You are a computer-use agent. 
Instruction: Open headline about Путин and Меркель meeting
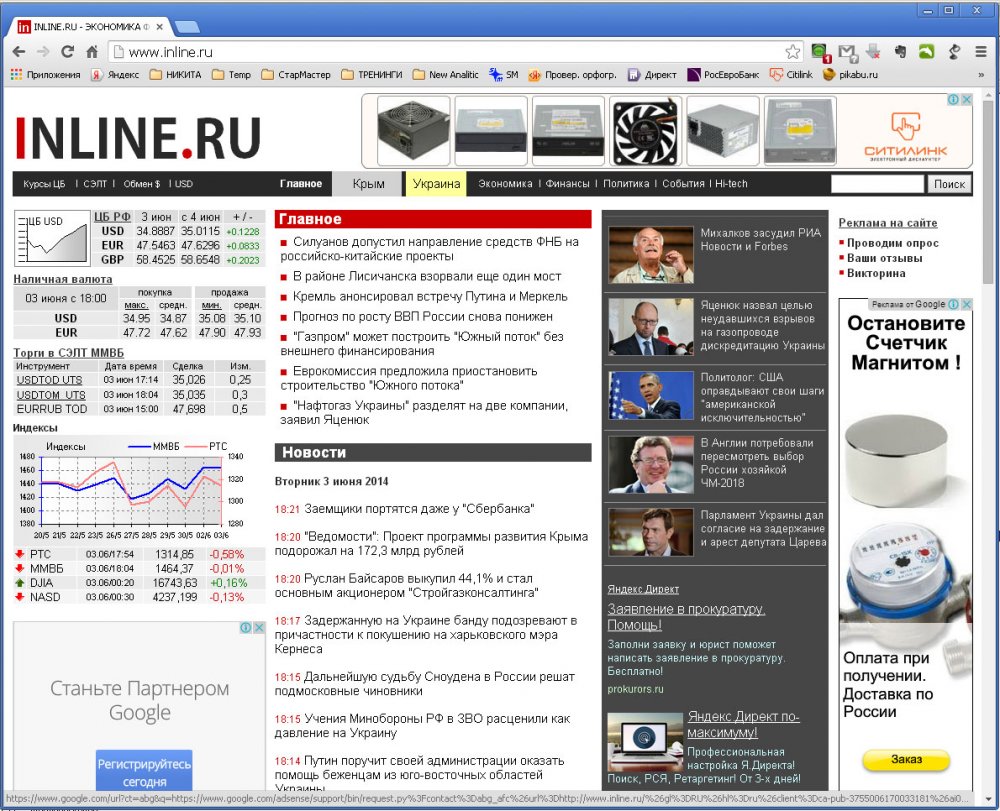(429, 296)
